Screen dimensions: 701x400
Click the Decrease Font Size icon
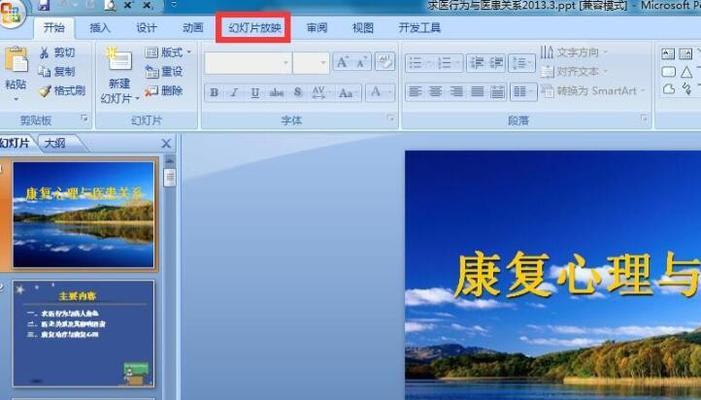click(x=362, y=63)
